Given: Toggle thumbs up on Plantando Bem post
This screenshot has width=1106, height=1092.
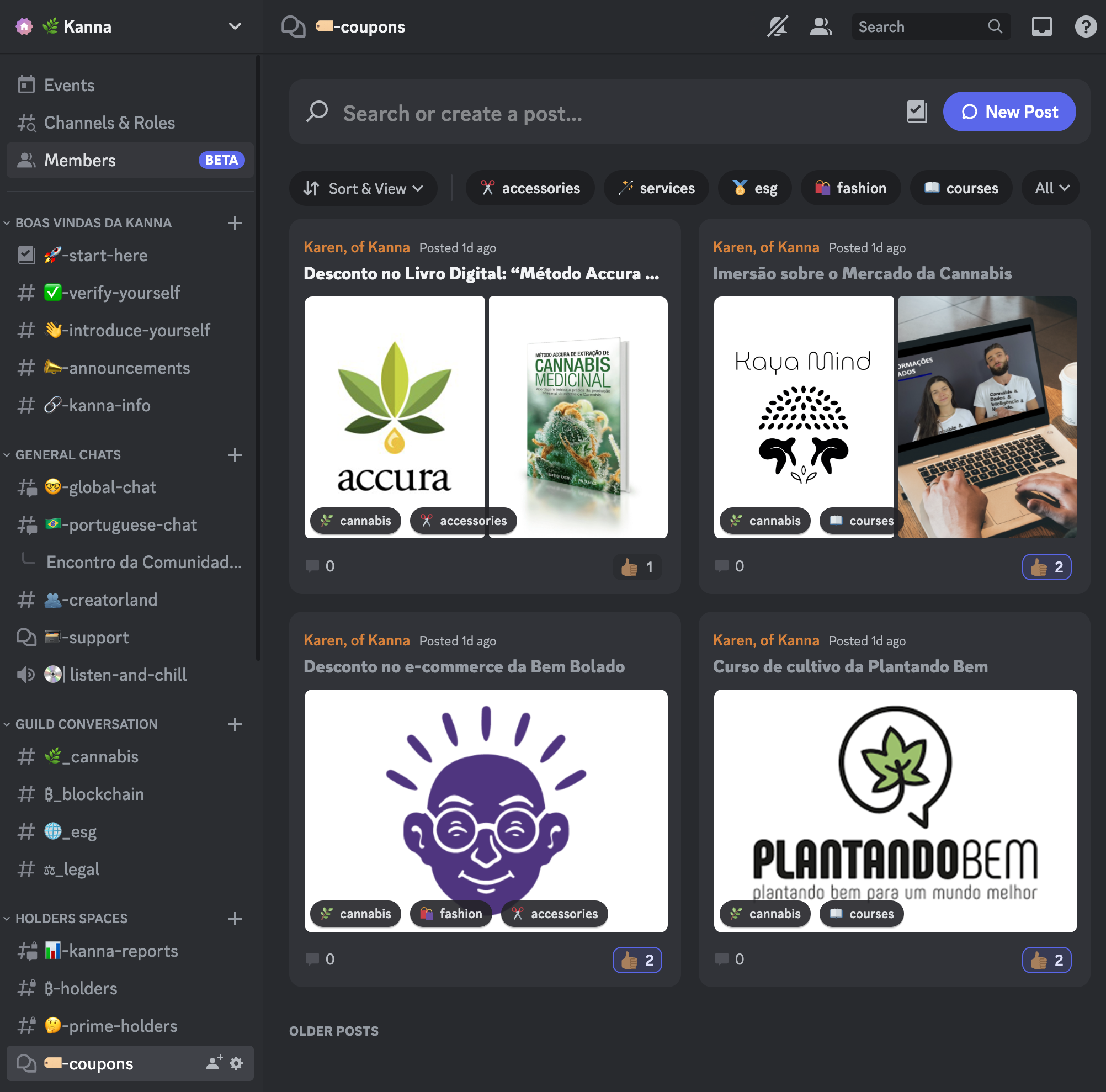Looking at the screenshot, I should 1046,960.
